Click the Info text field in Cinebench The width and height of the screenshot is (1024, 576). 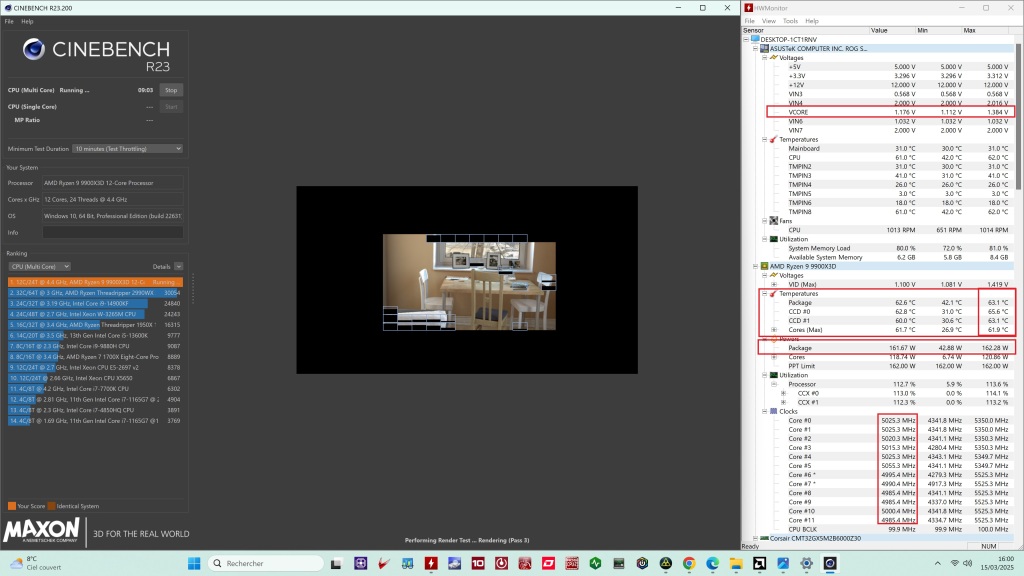tap(113, 232)
